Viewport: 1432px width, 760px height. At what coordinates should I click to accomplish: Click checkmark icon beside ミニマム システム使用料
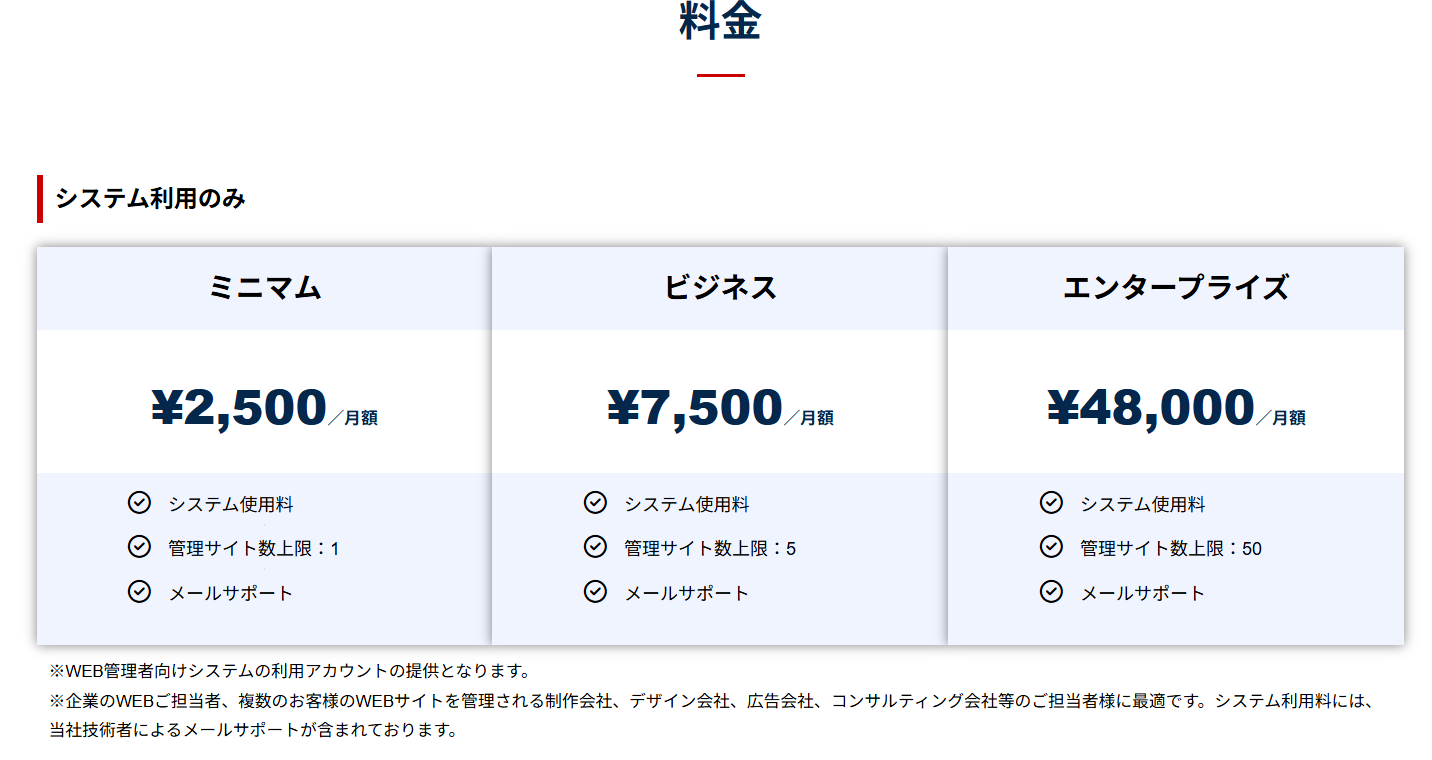click(x=139, y=502)
